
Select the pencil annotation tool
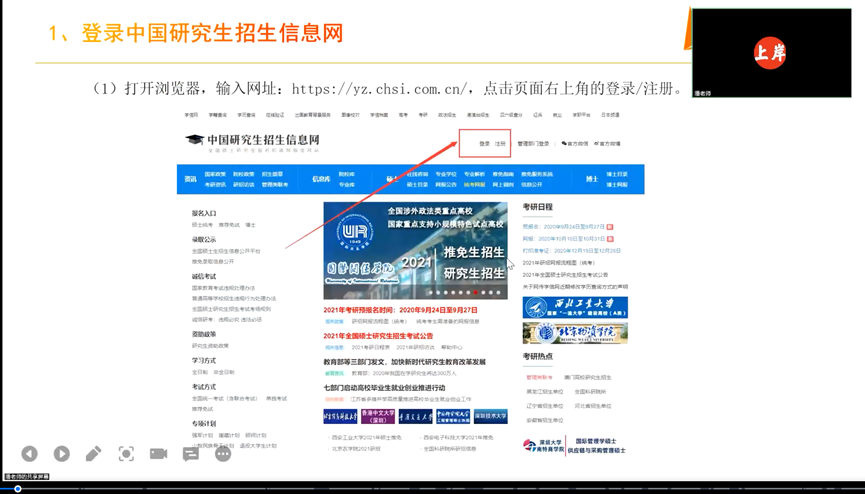pos(94,454)
